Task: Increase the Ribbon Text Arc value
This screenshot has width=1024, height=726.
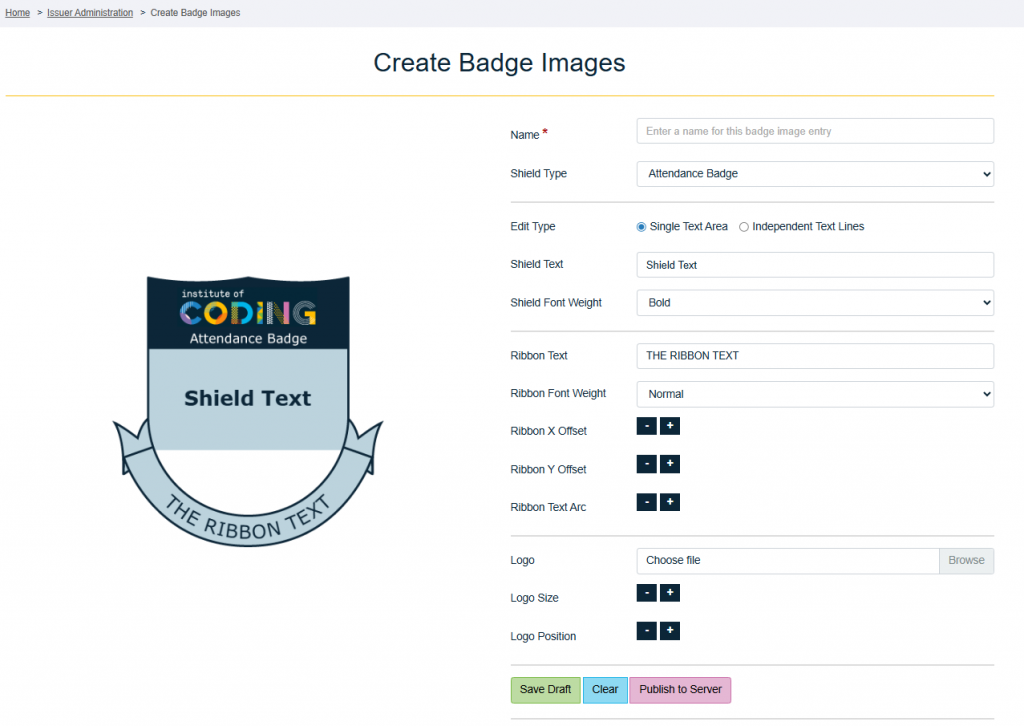Action: [669, 501]
